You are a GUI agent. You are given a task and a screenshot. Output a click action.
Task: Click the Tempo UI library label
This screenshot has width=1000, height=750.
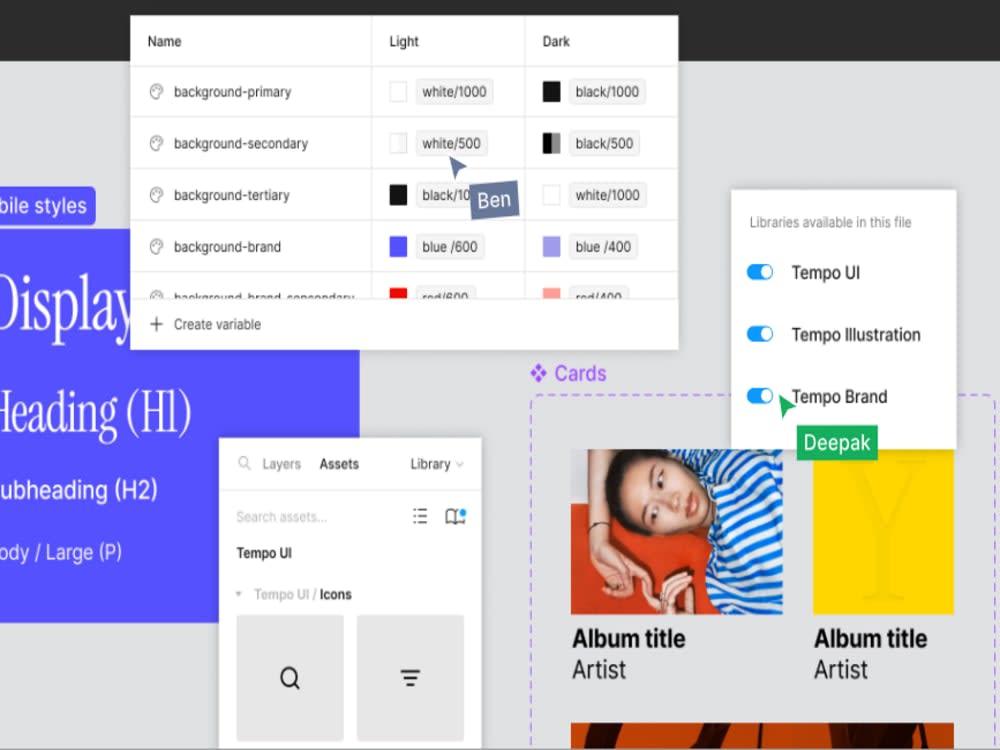pos(826,273)
